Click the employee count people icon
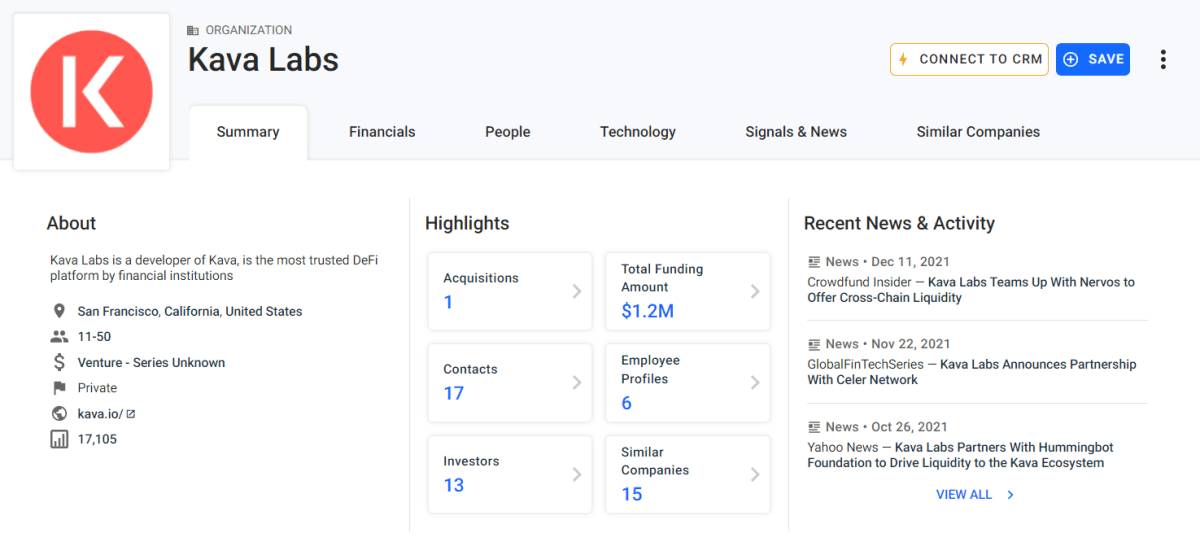The height and width of the screenshot is (542, 1200). (59, 337)
